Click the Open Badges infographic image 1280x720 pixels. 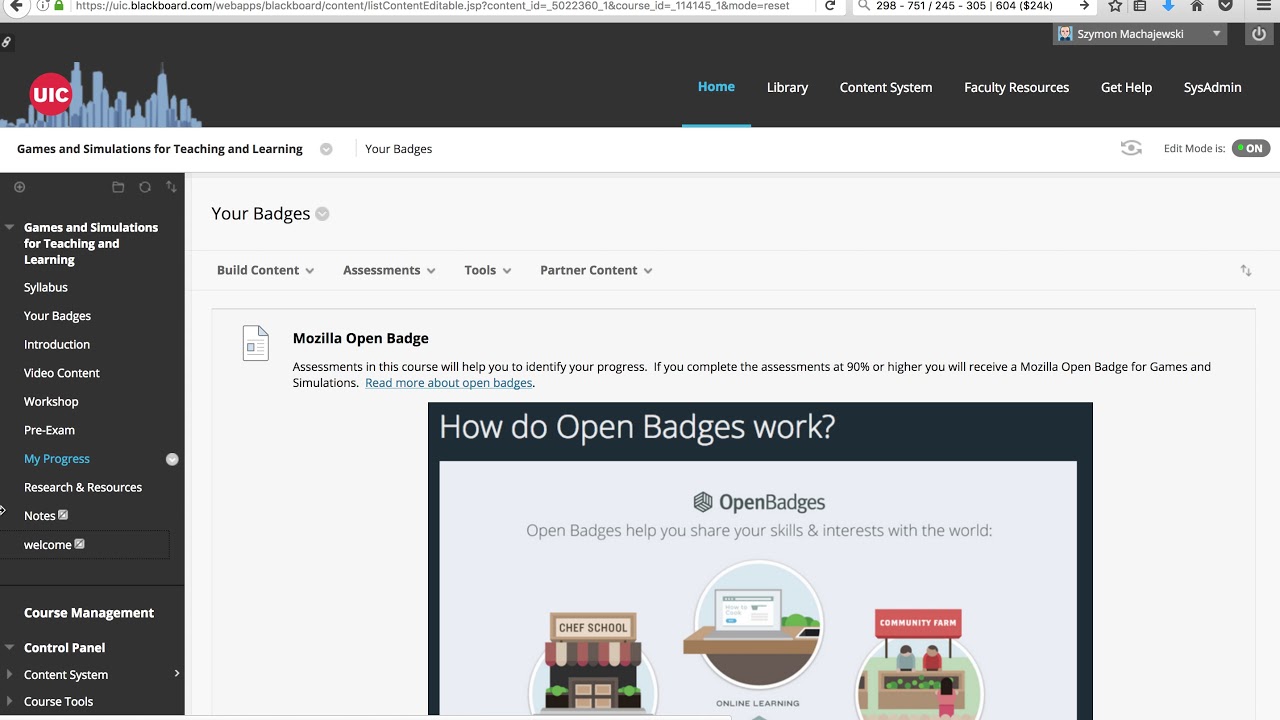pyautogui.click(x=760, y=560)
